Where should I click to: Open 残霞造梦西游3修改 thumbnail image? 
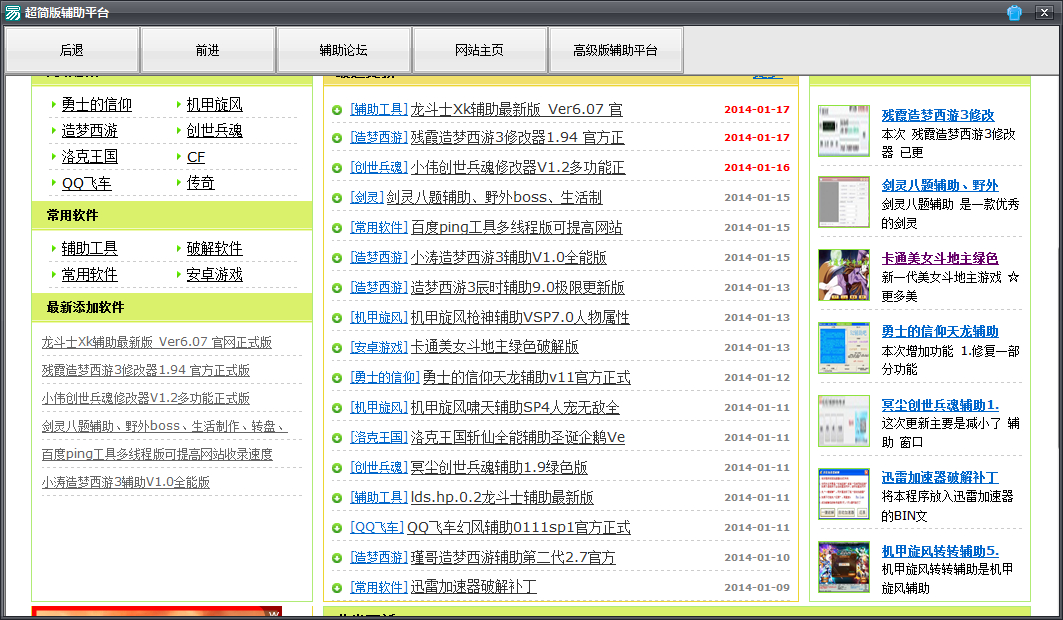click(x=843, y=131)
